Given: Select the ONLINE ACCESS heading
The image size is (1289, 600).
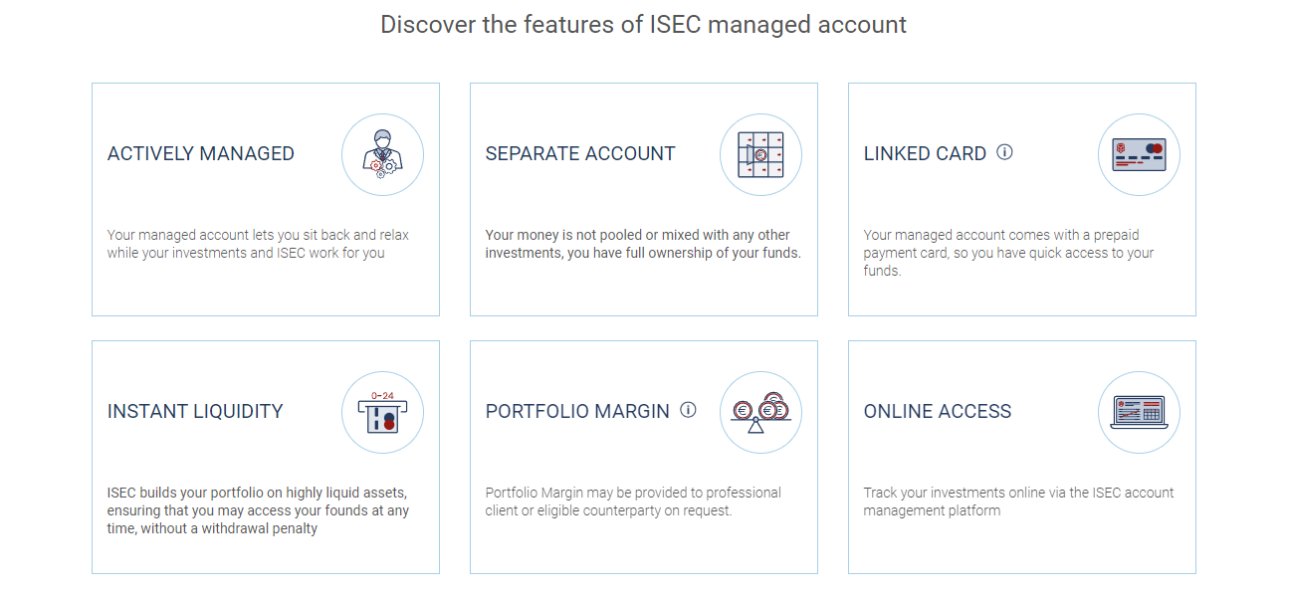Looking at the screenshot, I should [x=938, y=411].
